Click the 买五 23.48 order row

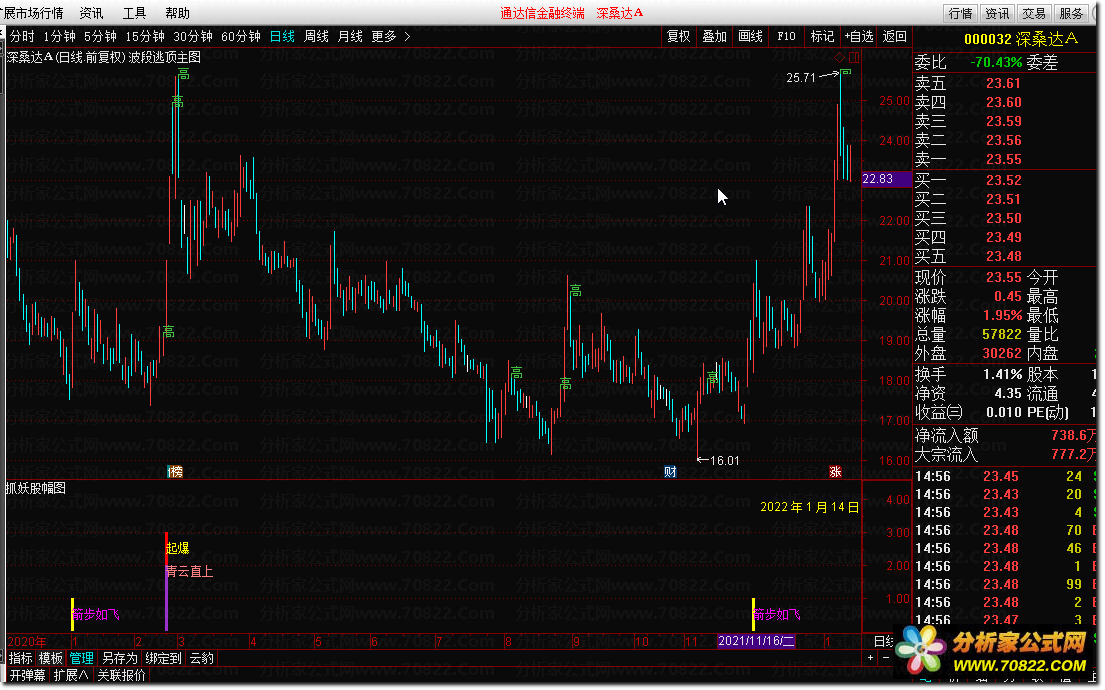1006,257
